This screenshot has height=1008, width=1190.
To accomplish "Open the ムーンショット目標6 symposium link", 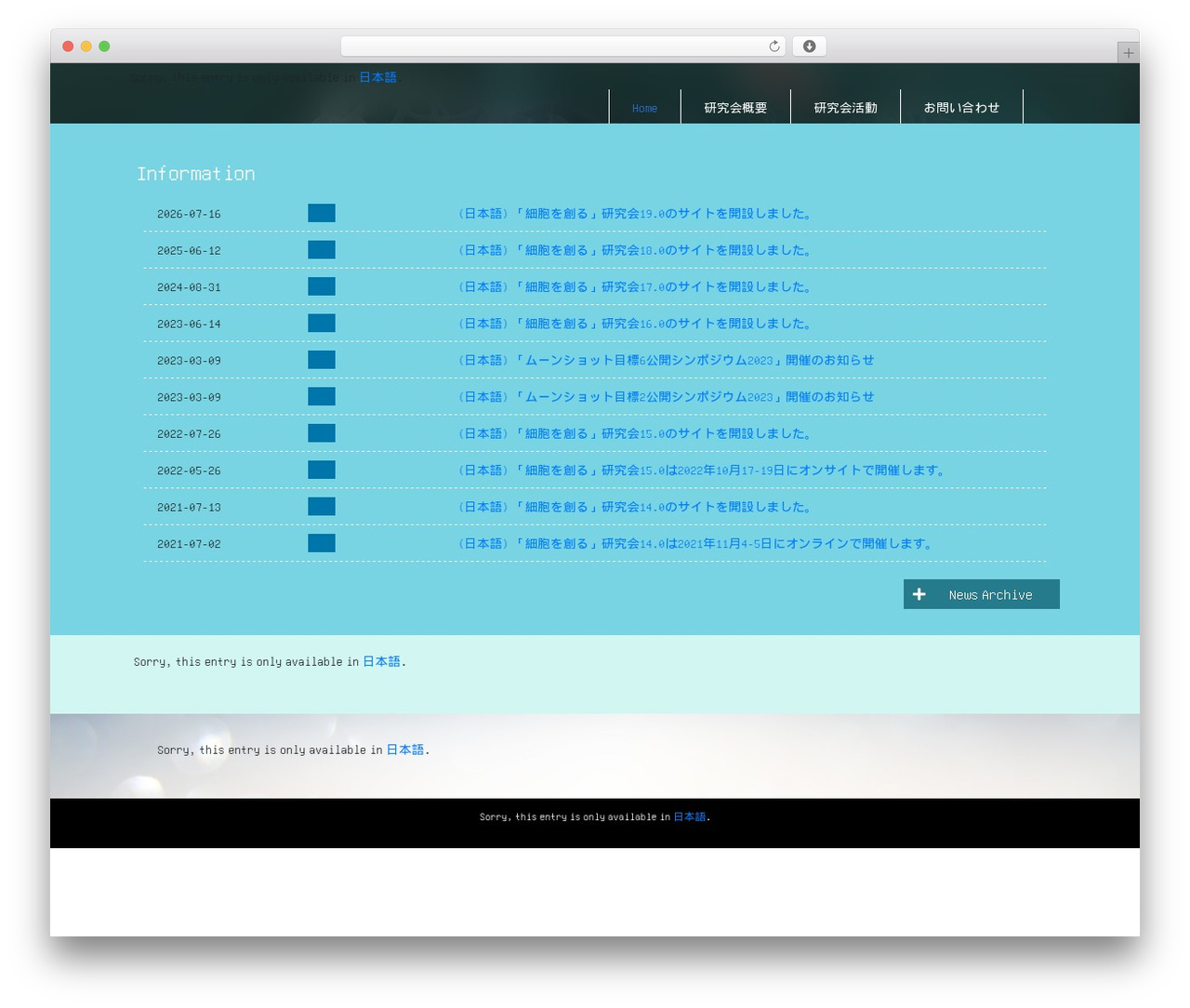I will coord(664,360).
